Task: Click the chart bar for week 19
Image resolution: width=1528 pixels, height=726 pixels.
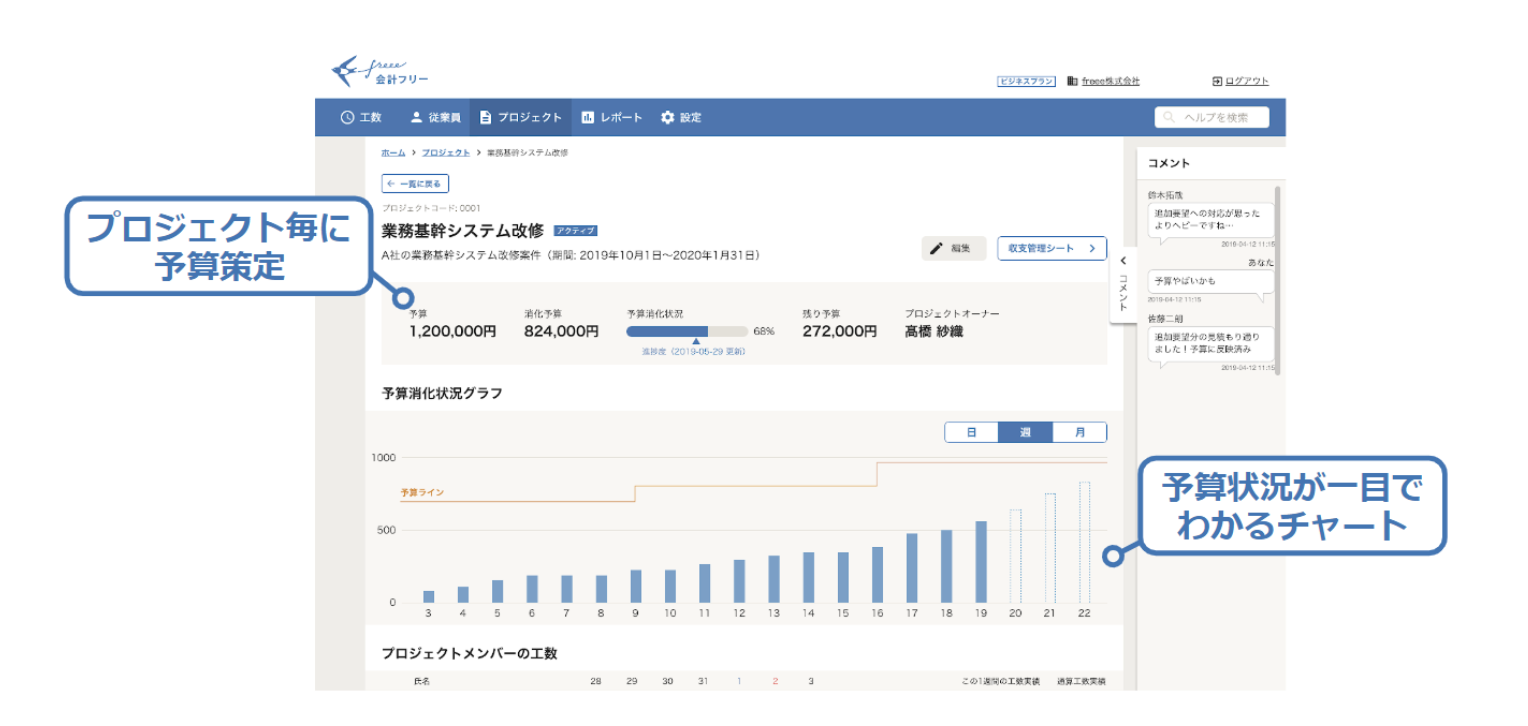Action: pos(981,562)
